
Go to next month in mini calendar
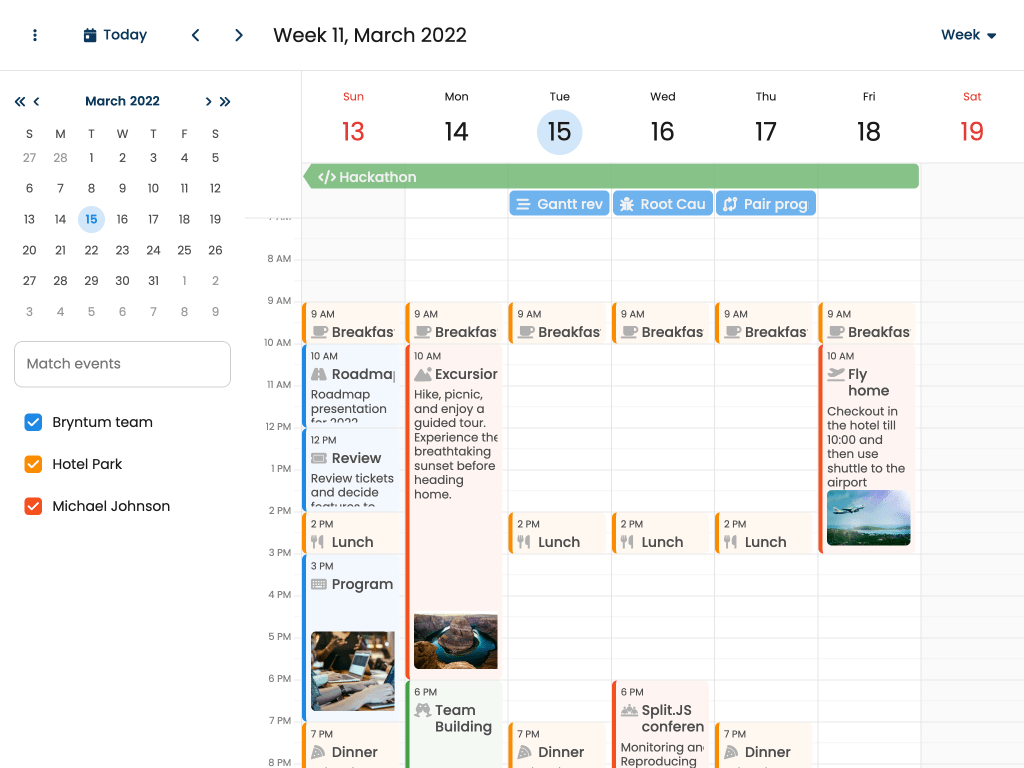coord(208,101)
